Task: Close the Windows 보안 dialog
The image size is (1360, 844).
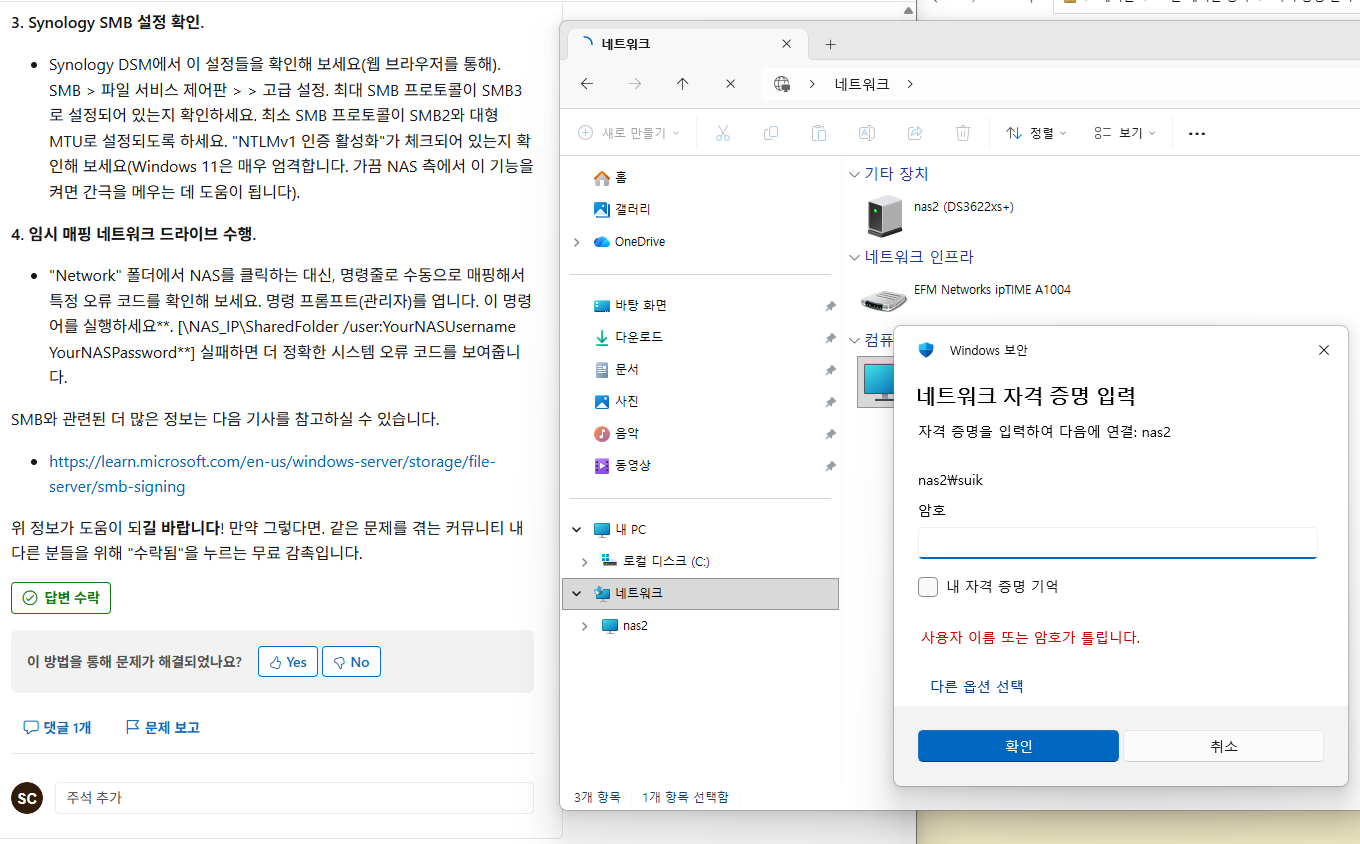Action: point(1324,350)
